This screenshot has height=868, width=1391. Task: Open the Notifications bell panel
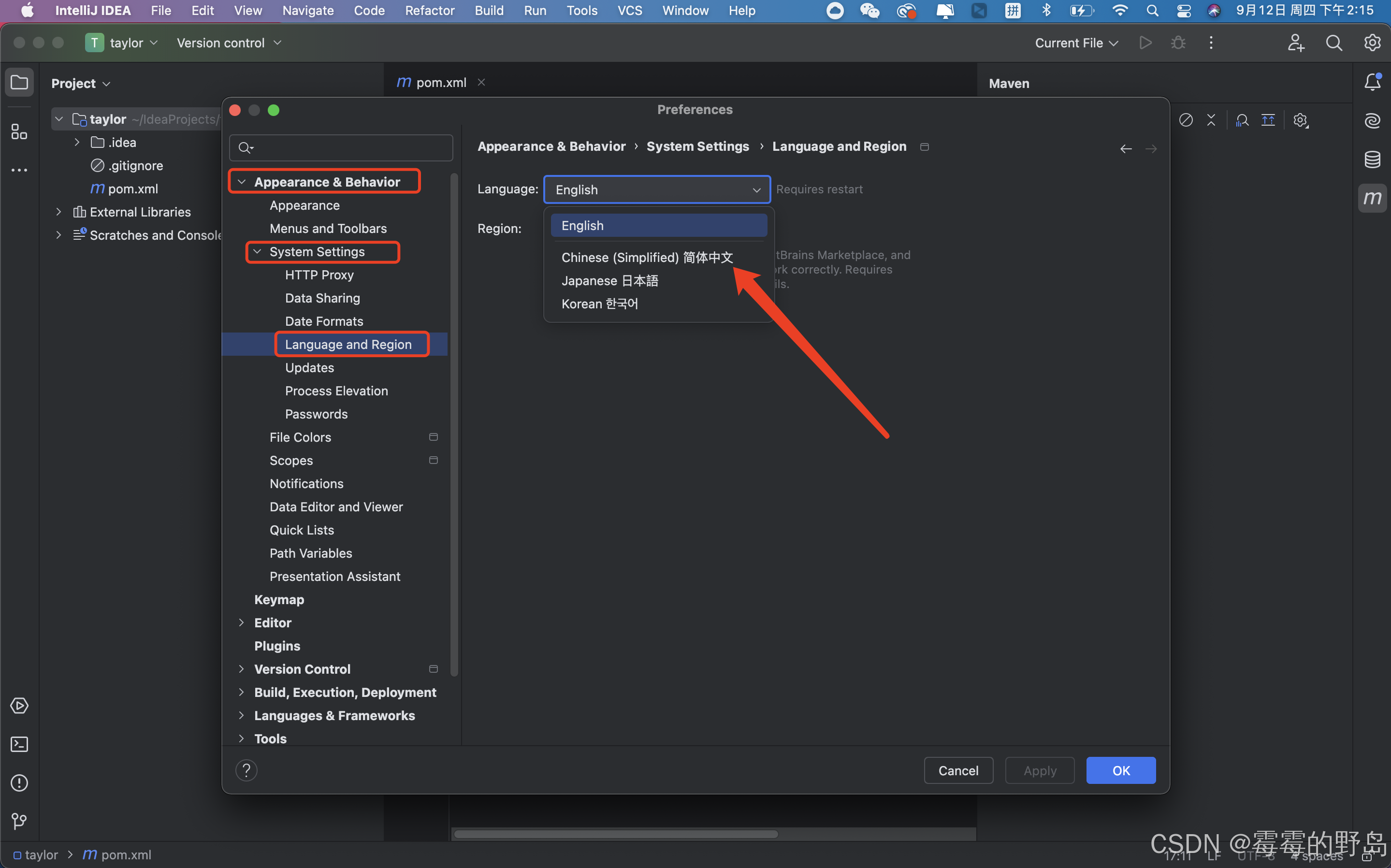[x=1373, y=82]
